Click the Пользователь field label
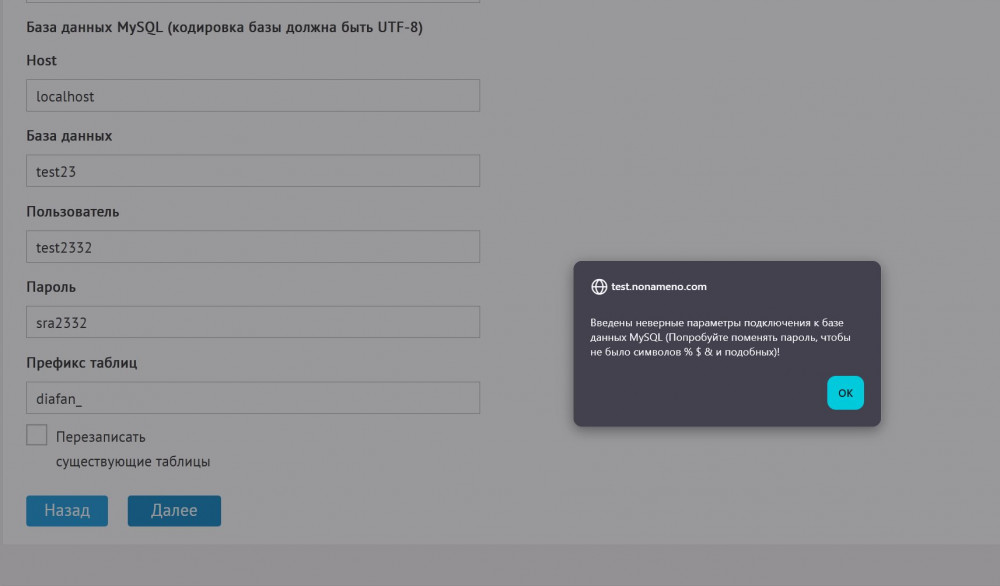This screenshot has width=1000, height=586. click(x=73, y=212)
